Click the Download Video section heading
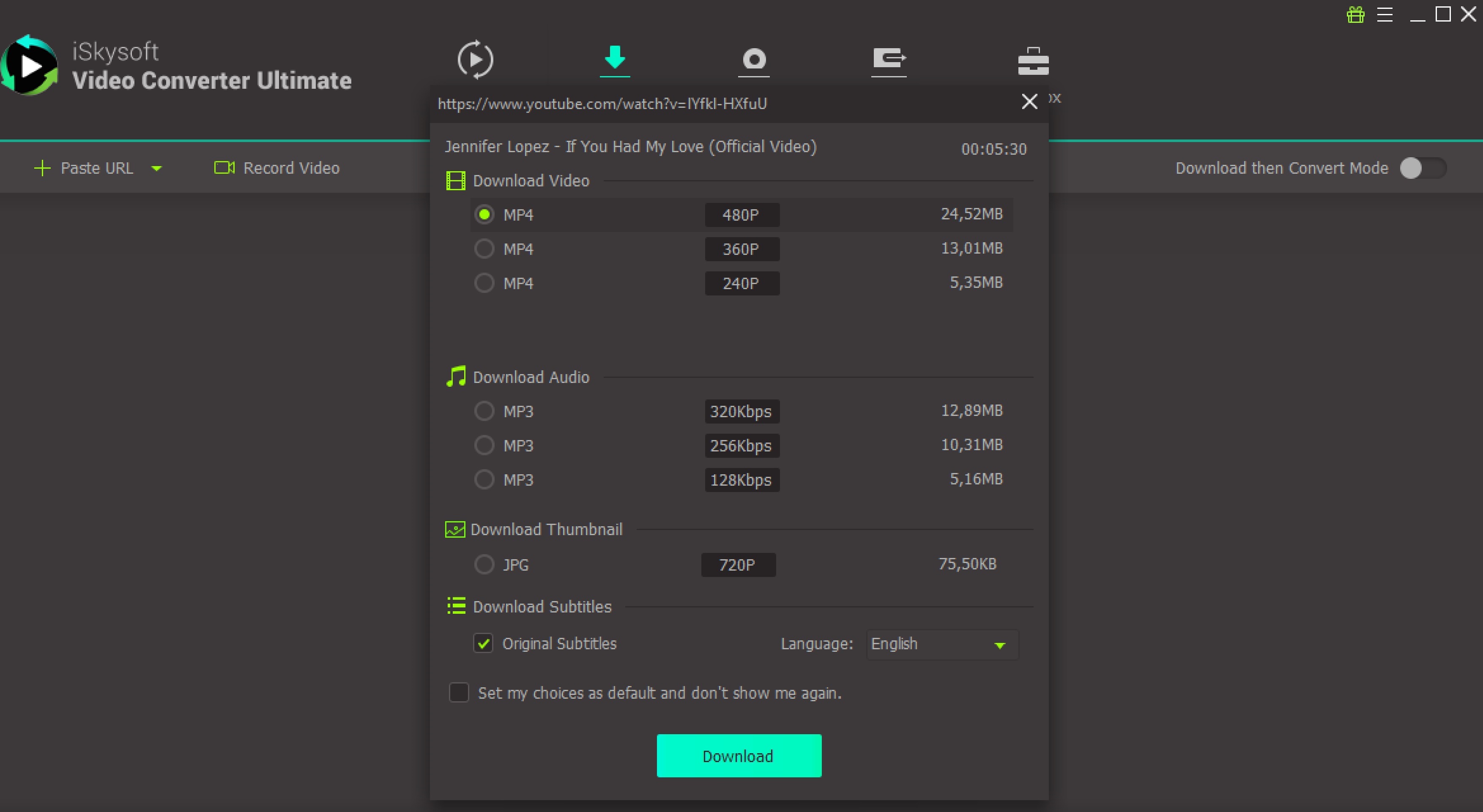This screenshot has height=812, width=1483. pos(531,180)
